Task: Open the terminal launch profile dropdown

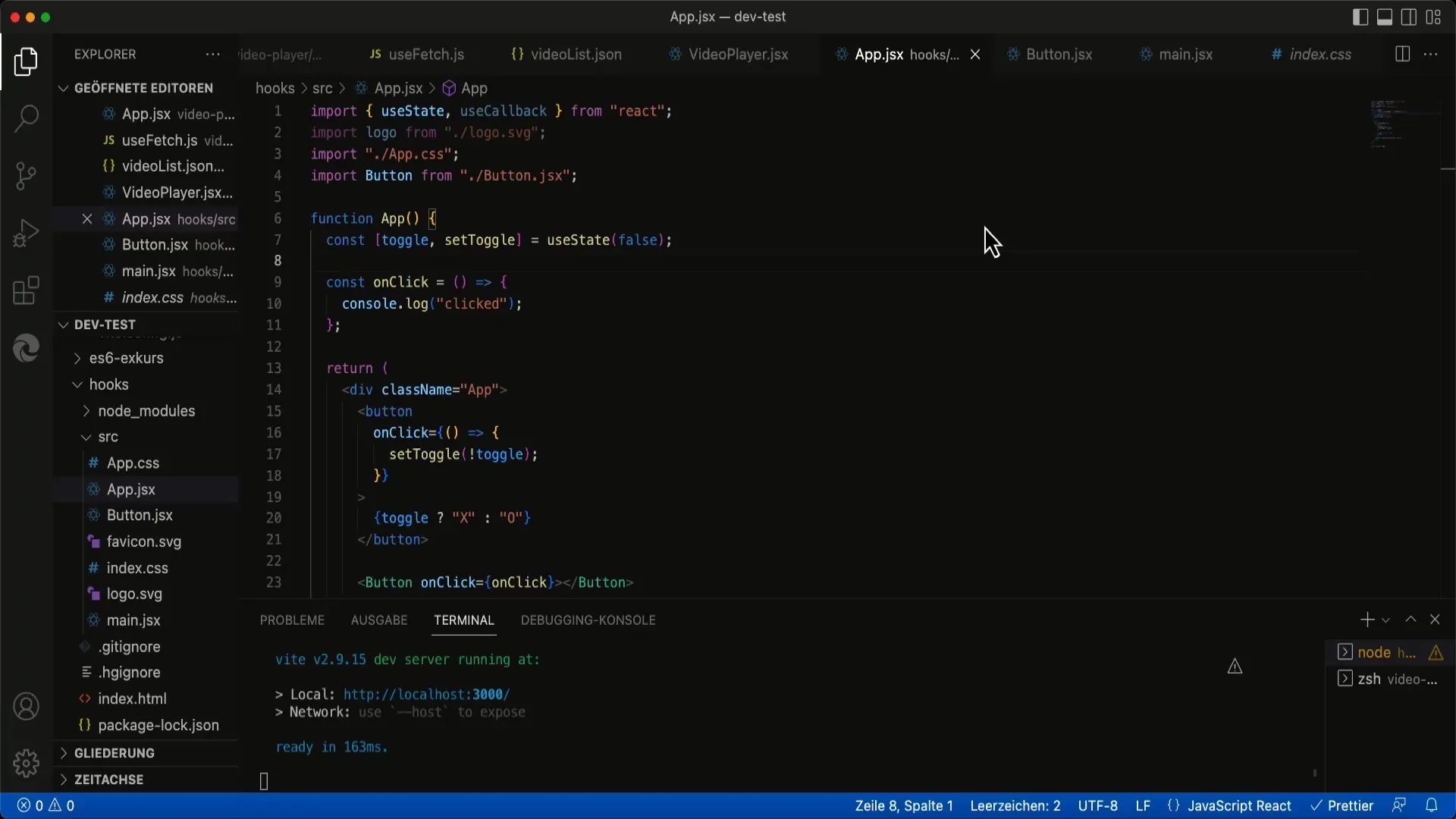Action: [1385, 620]
